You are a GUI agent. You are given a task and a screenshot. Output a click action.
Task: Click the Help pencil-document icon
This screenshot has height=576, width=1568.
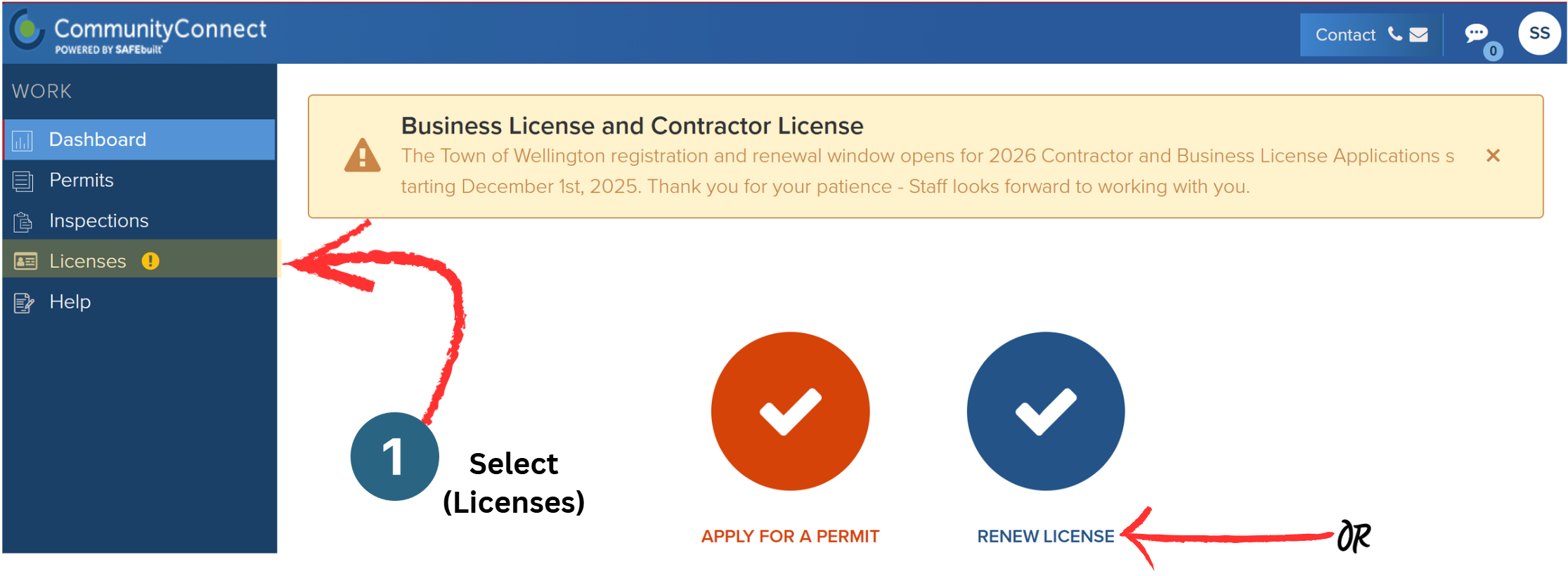(x=23, y=301)
